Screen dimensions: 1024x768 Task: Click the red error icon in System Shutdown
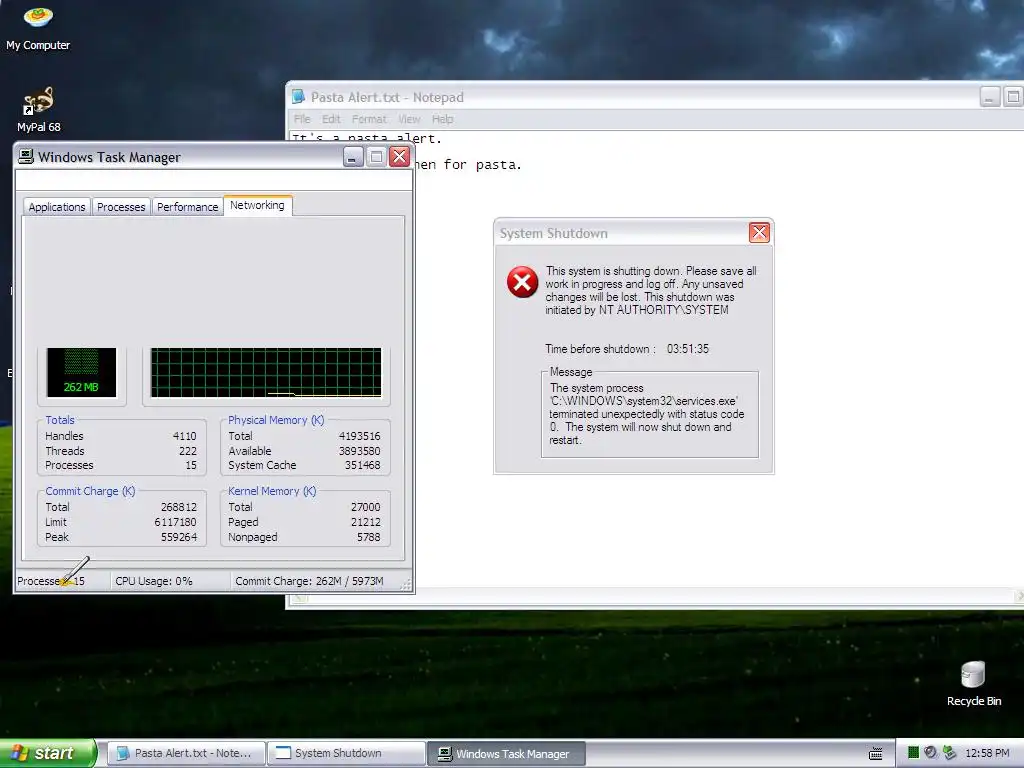pos(522,282)
